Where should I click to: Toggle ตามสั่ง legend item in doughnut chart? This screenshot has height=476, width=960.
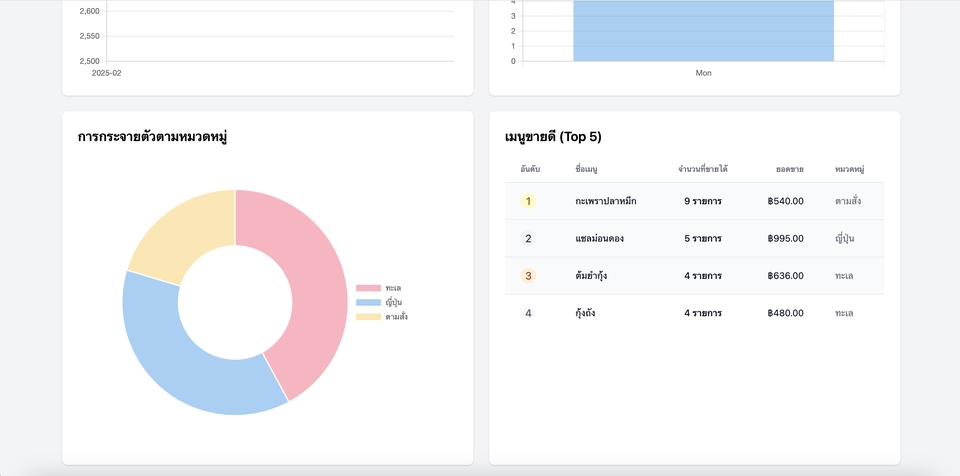pos(382,317)
